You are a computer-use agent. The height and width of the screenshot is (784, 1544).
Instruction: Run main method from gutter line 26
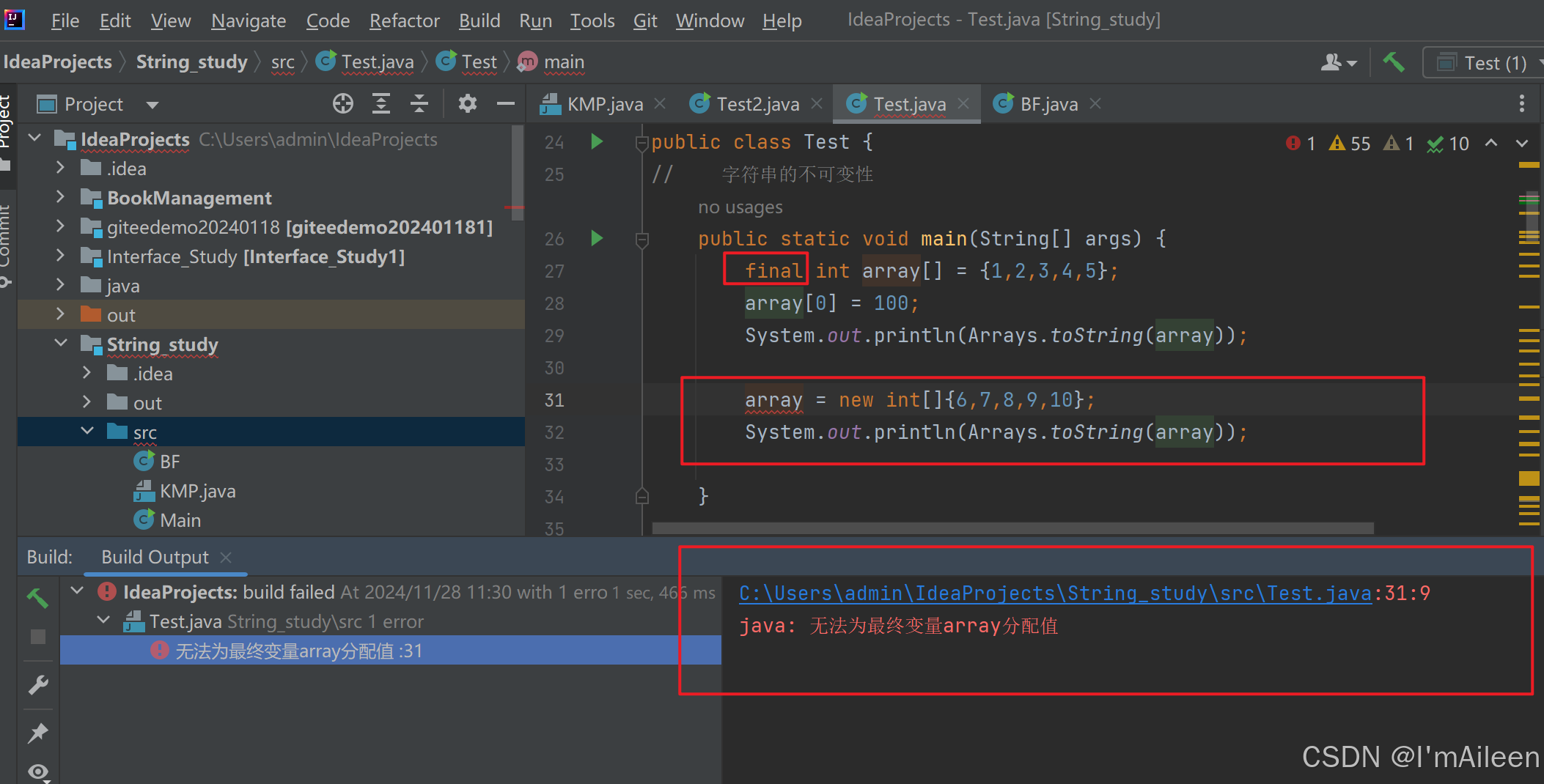(597, 238)
